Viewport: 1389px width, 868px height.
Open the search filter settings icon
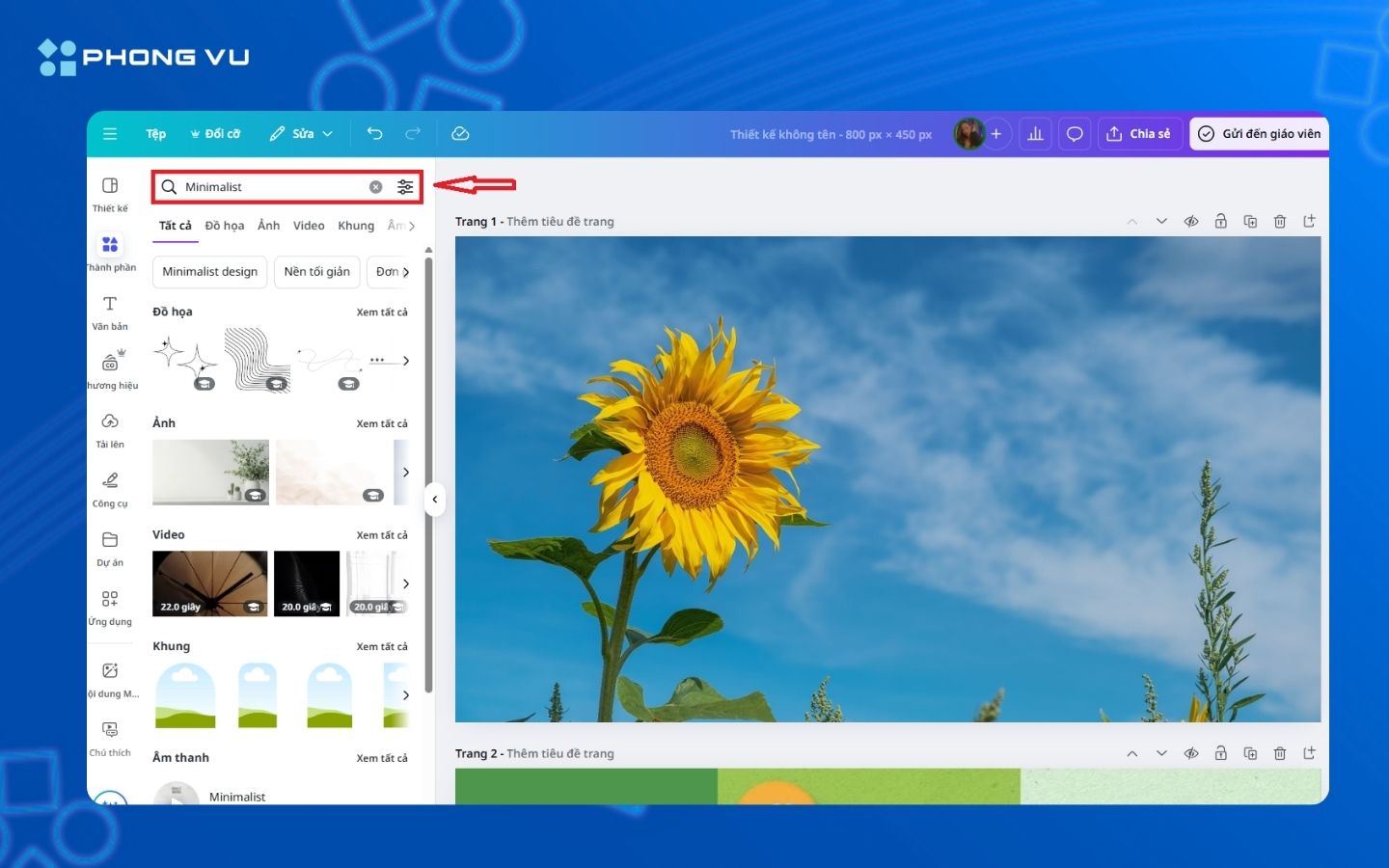click(405, 187)
